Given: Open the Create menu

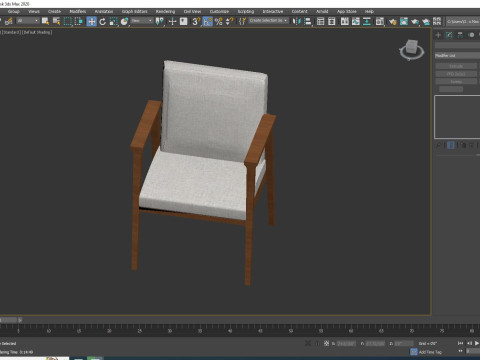Looking at the screenshot, I should click(54, 11).
